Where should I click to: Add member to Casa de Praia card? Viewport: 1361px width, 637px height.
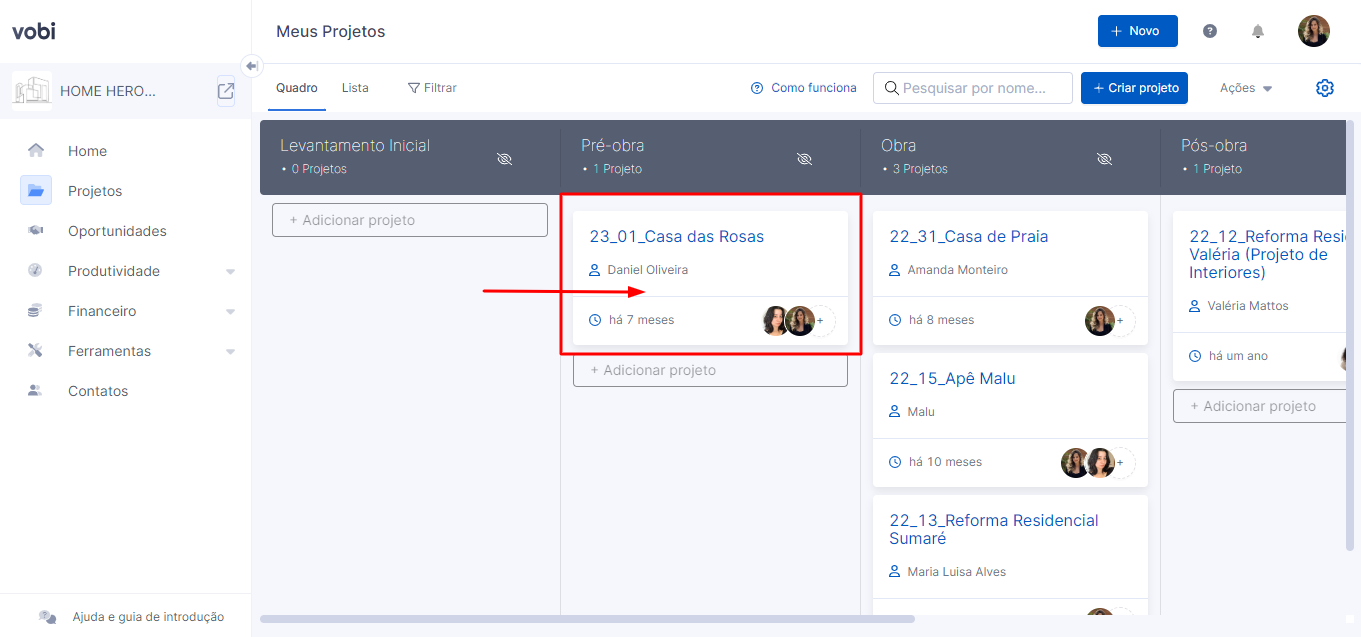(1120, 321)
